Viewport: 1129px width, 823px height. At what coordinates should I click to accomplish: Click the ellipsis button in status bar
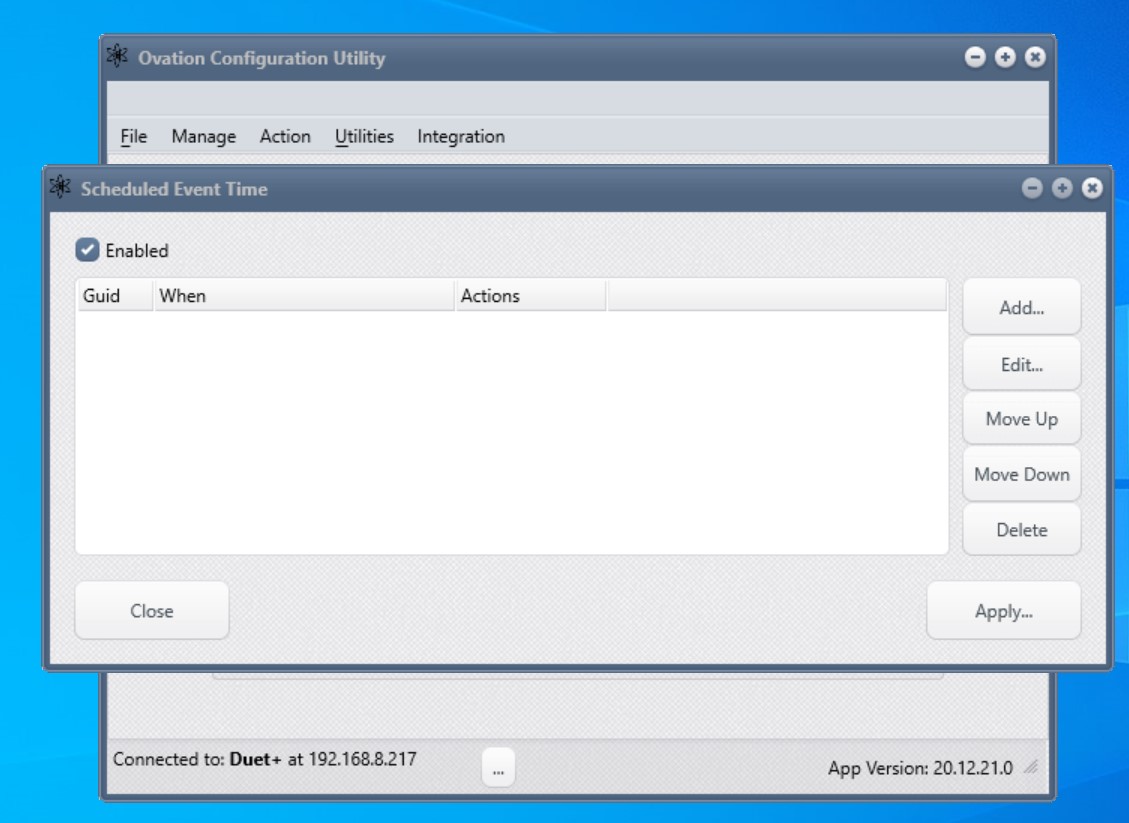point(498,768)
